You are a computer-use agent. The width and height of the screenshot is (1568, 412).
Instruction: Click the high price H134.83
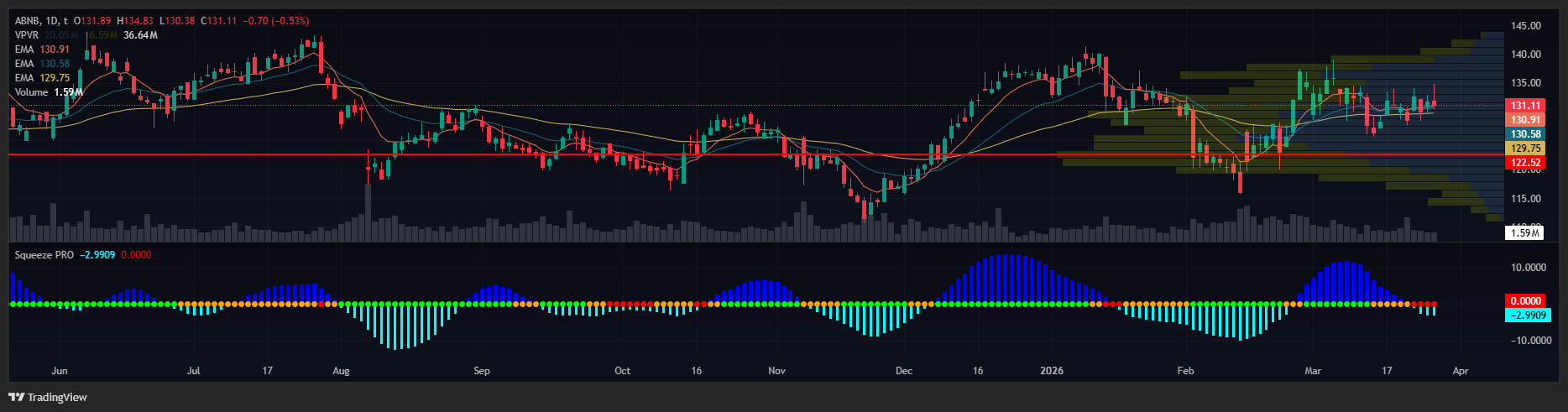pos(135,21)
